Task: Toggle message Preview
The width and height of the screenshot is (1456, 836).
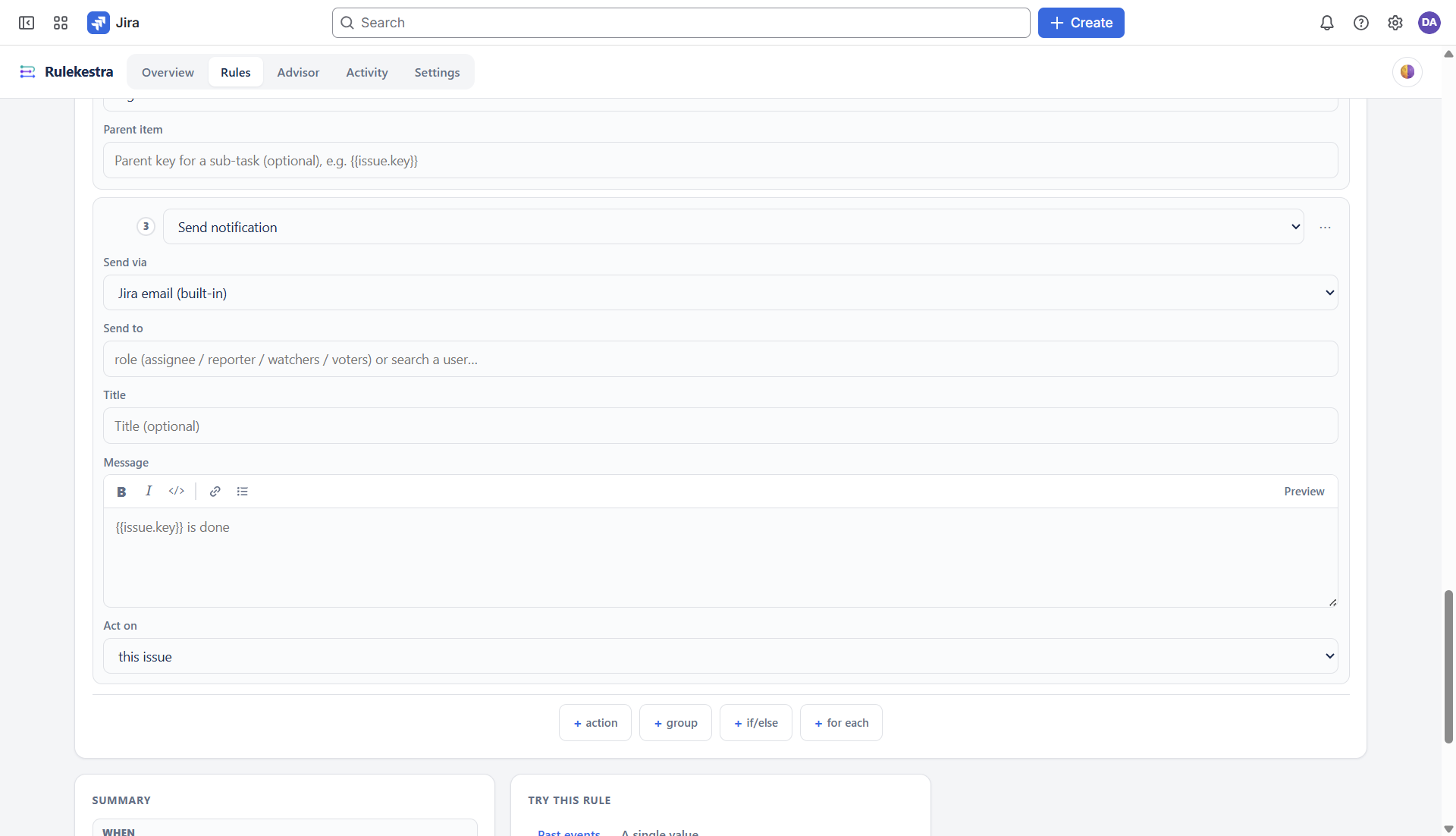Action: pos(1304,492)
